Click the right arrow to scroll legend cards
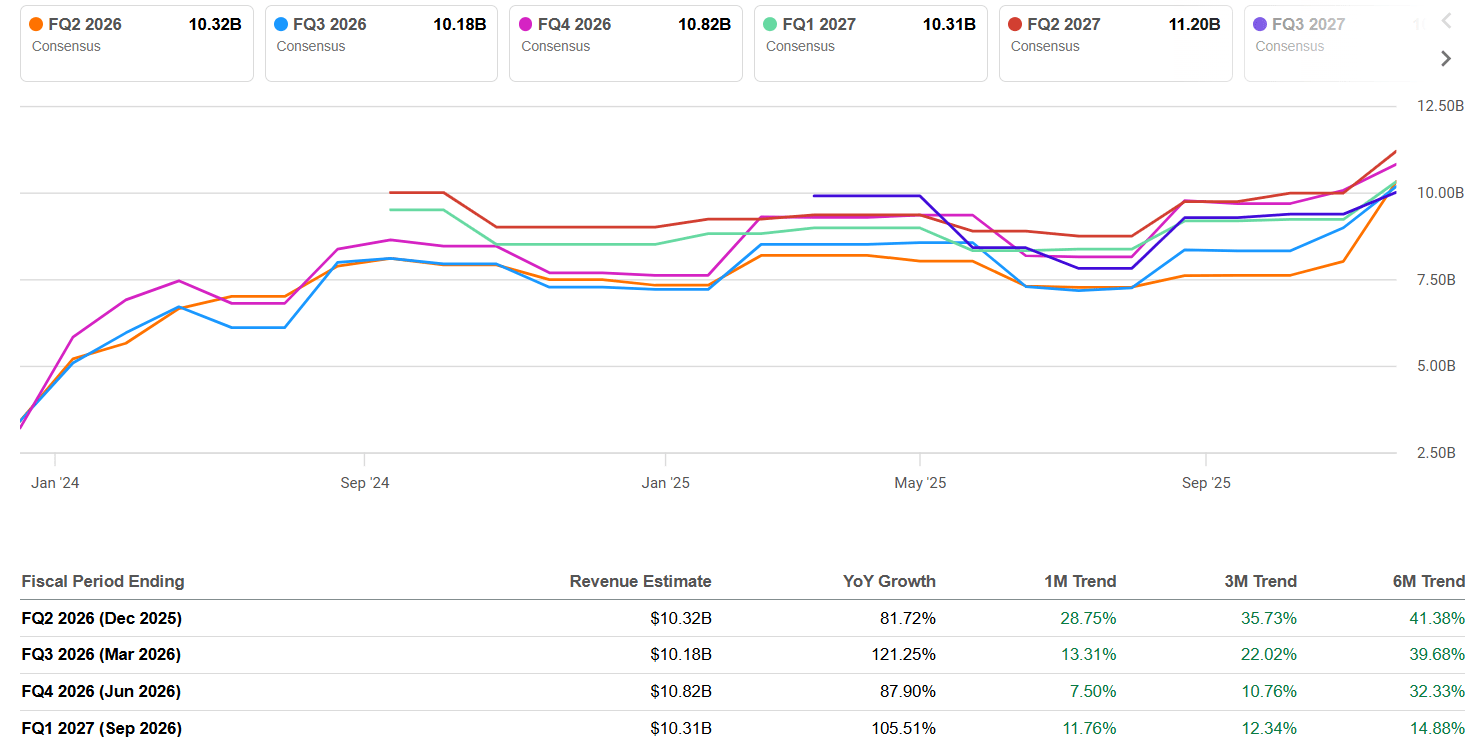This screenshot has width=1471, height=744. [1445, 58]
